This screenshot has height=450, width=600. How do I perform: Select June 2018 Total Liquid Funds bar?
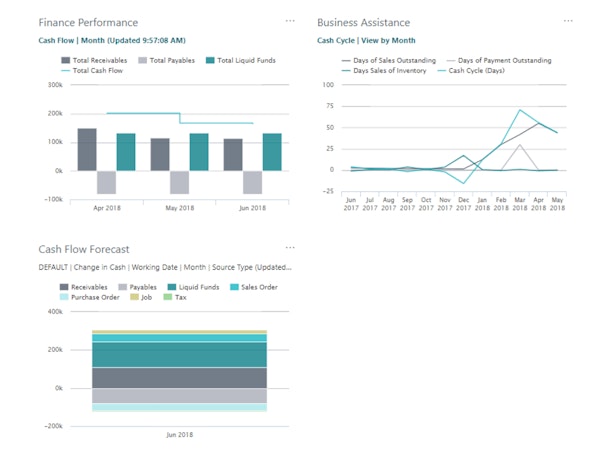coord(272,152)
